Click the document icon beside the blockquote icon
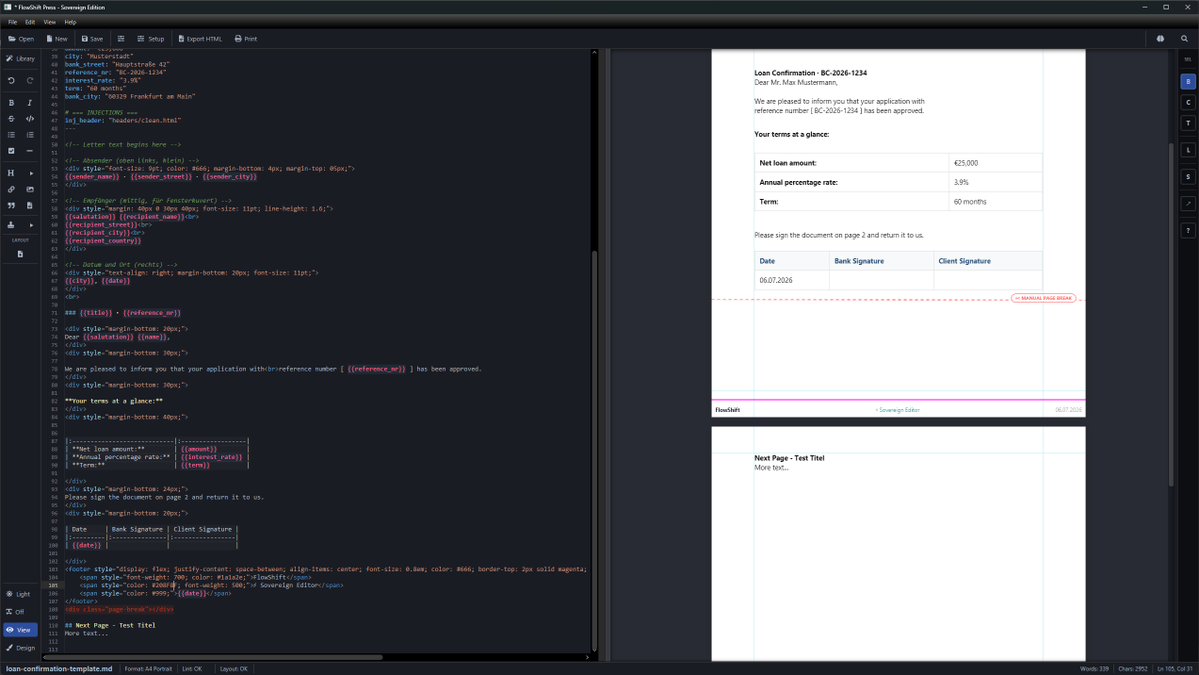This screenshot has width=1199, height=675. click(x=30, y=205)
